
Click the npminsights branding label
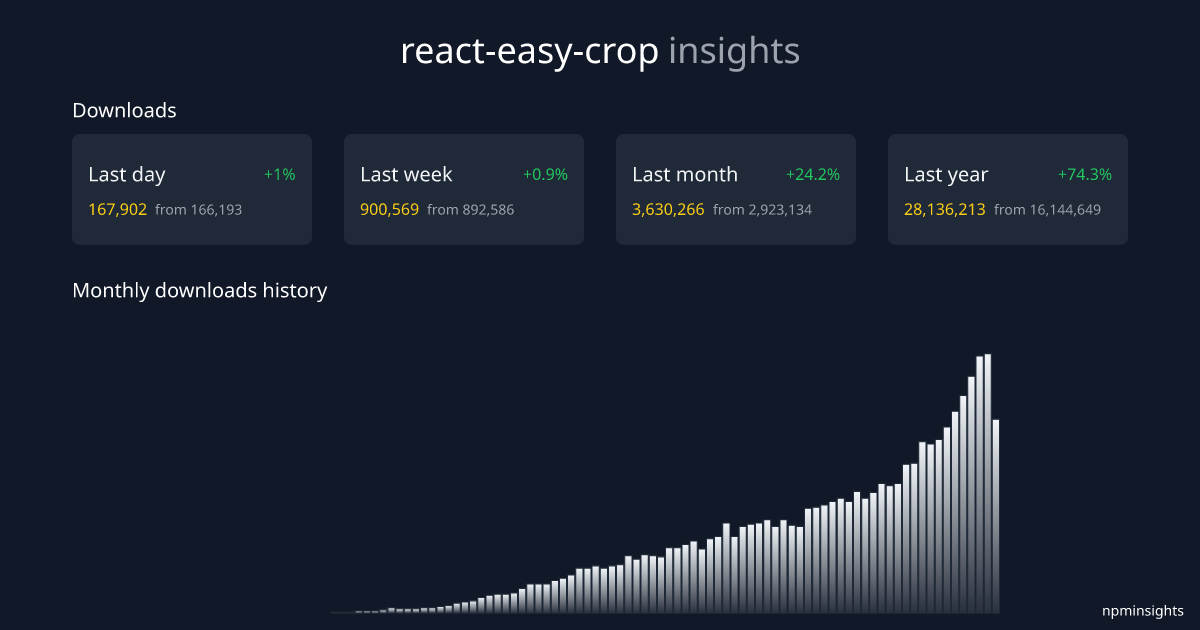click(1143, 611)
